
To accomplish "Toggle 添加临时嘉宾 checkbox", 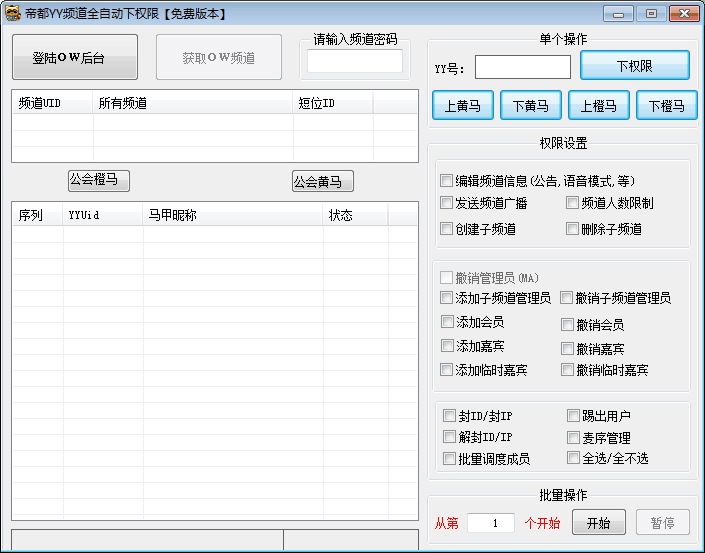I will [446, 370].
